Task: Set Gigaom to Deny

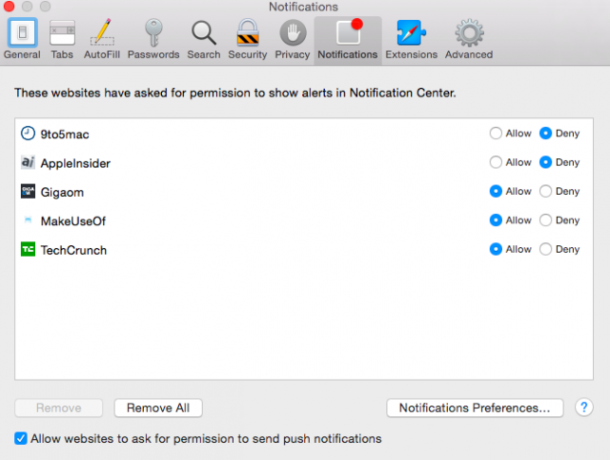Action: 545,191
